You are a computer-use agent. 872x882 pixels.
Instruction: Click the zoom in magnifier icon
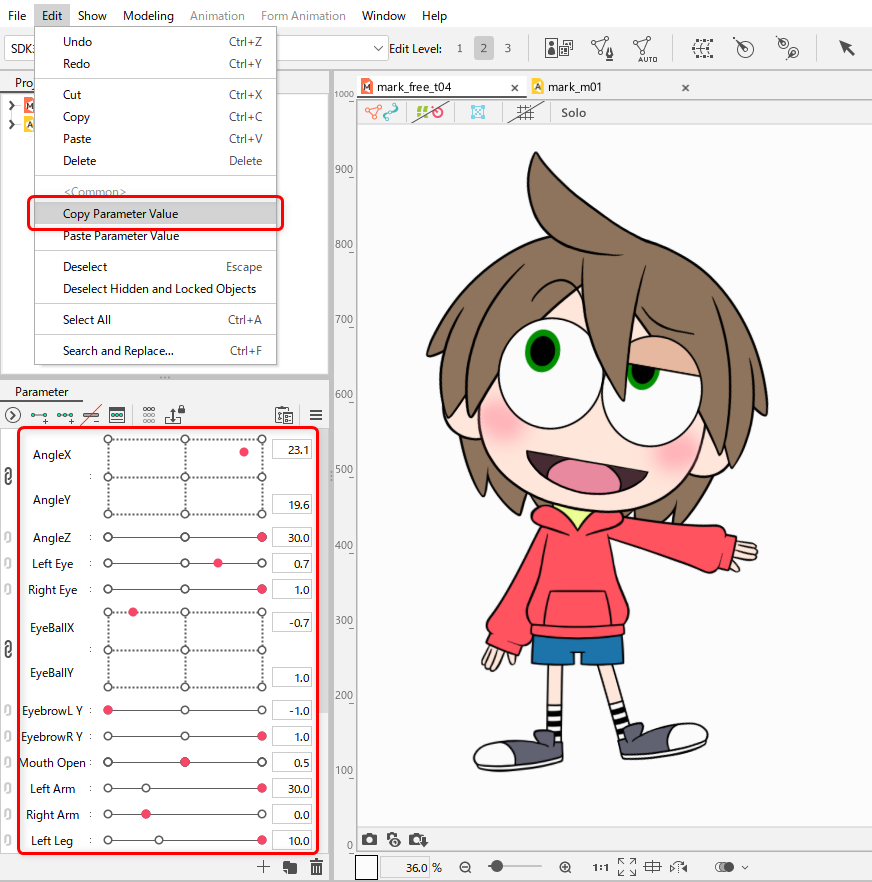tap(565, 867)
